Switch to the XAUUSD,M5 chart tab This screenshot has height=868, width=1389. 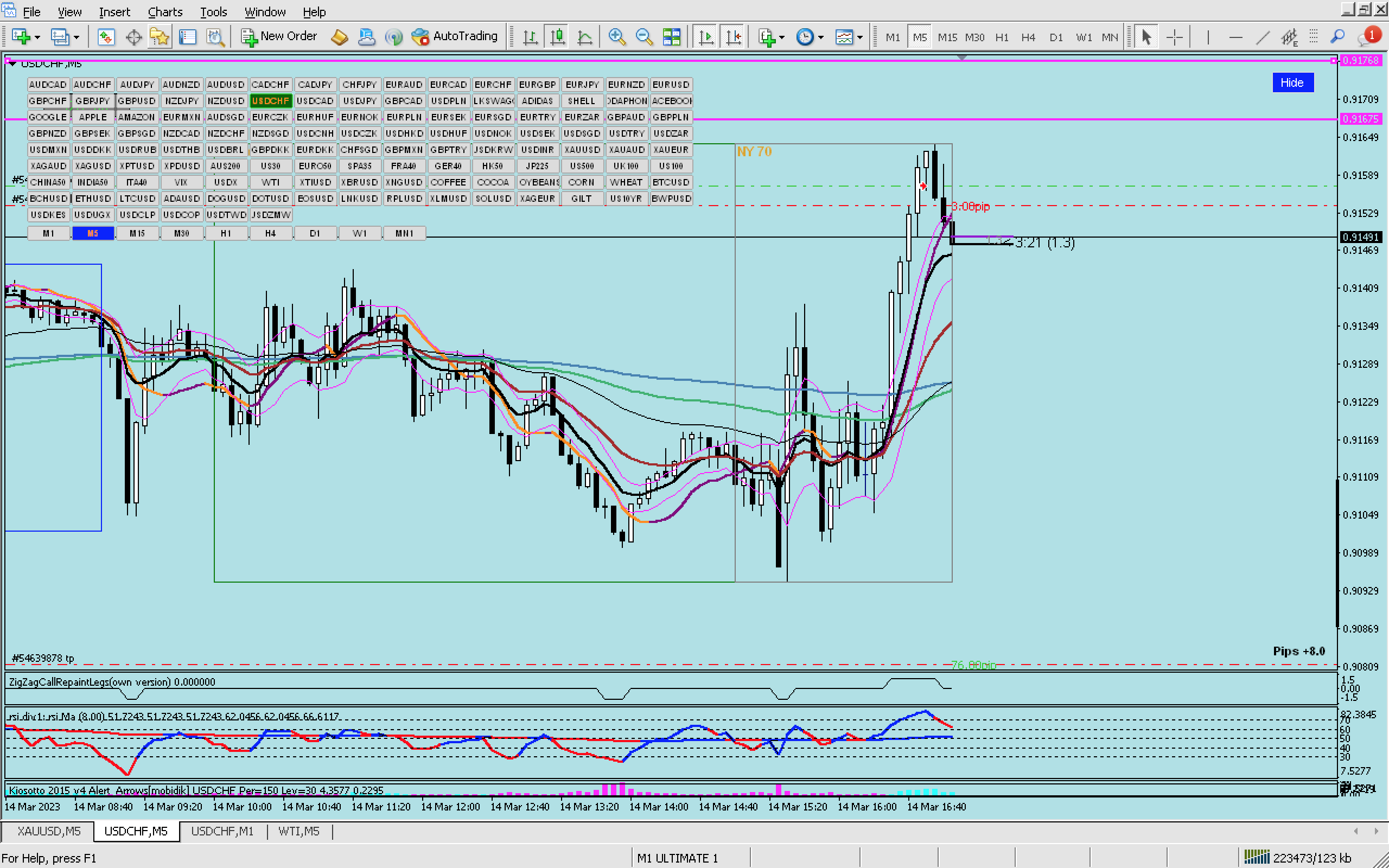click(49, 831)
